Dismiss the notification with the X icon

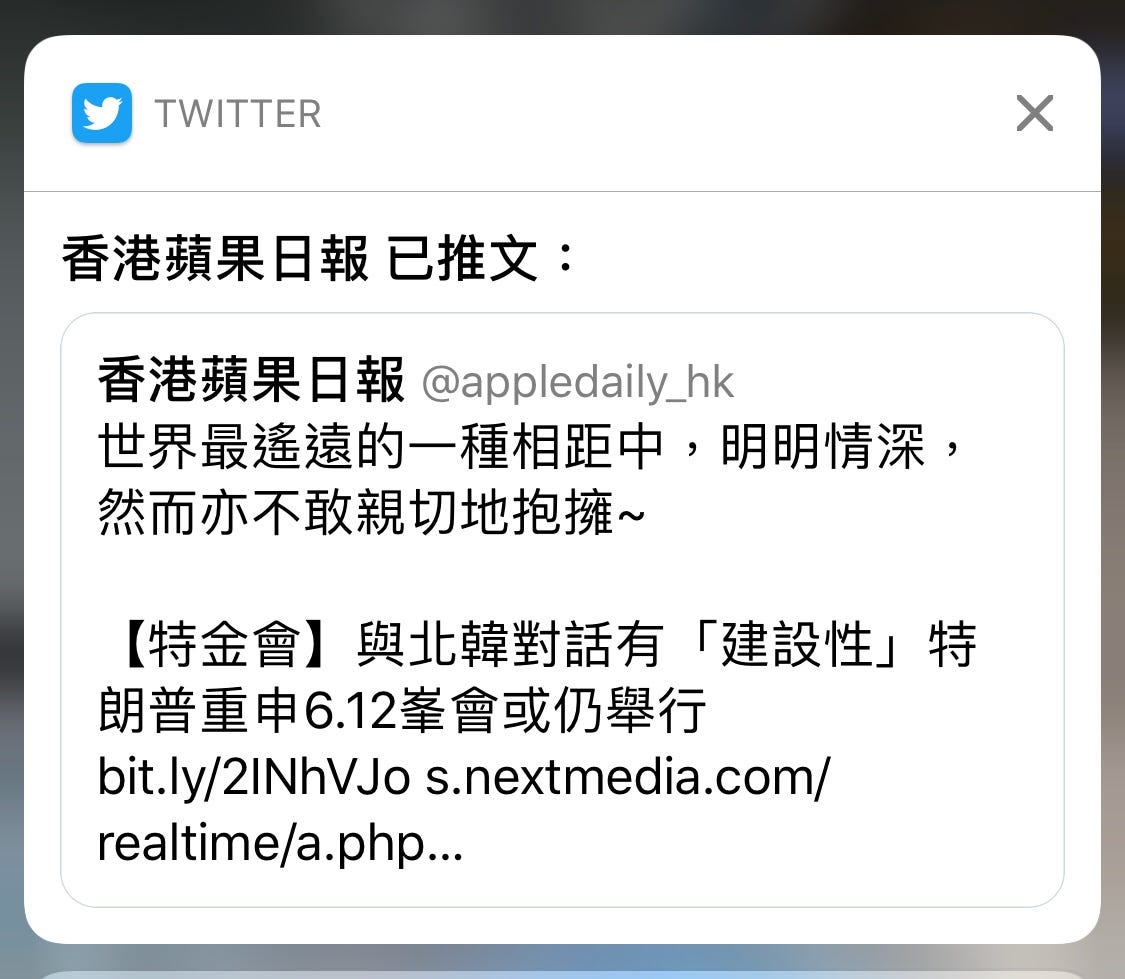coord(1035,113)
